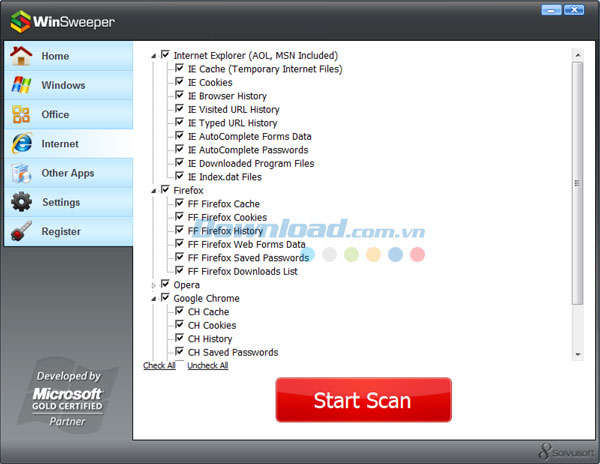Click the Start Scan button
The height and width of the screenshot is (464, 600).
364,400
